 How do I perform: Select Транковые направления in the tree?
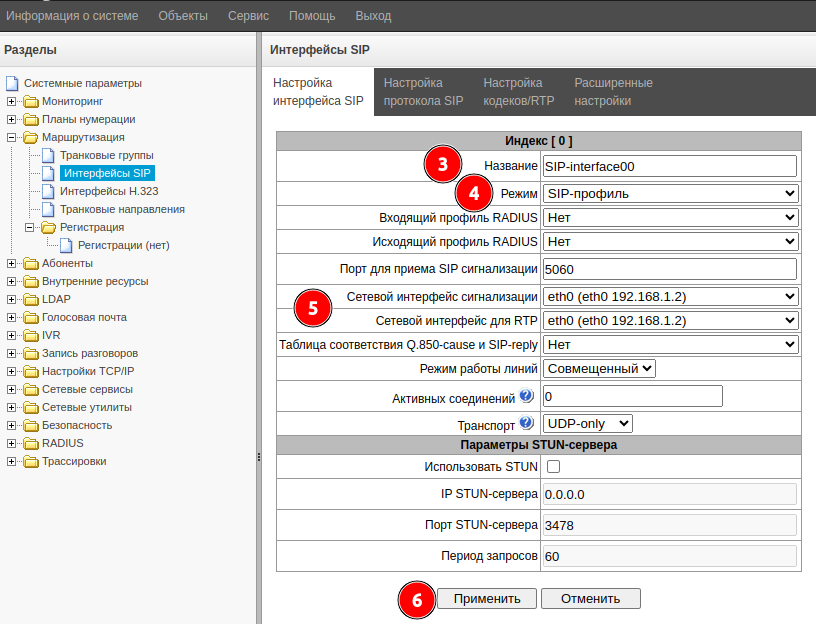pyautogui.click(x=122, y=209)
